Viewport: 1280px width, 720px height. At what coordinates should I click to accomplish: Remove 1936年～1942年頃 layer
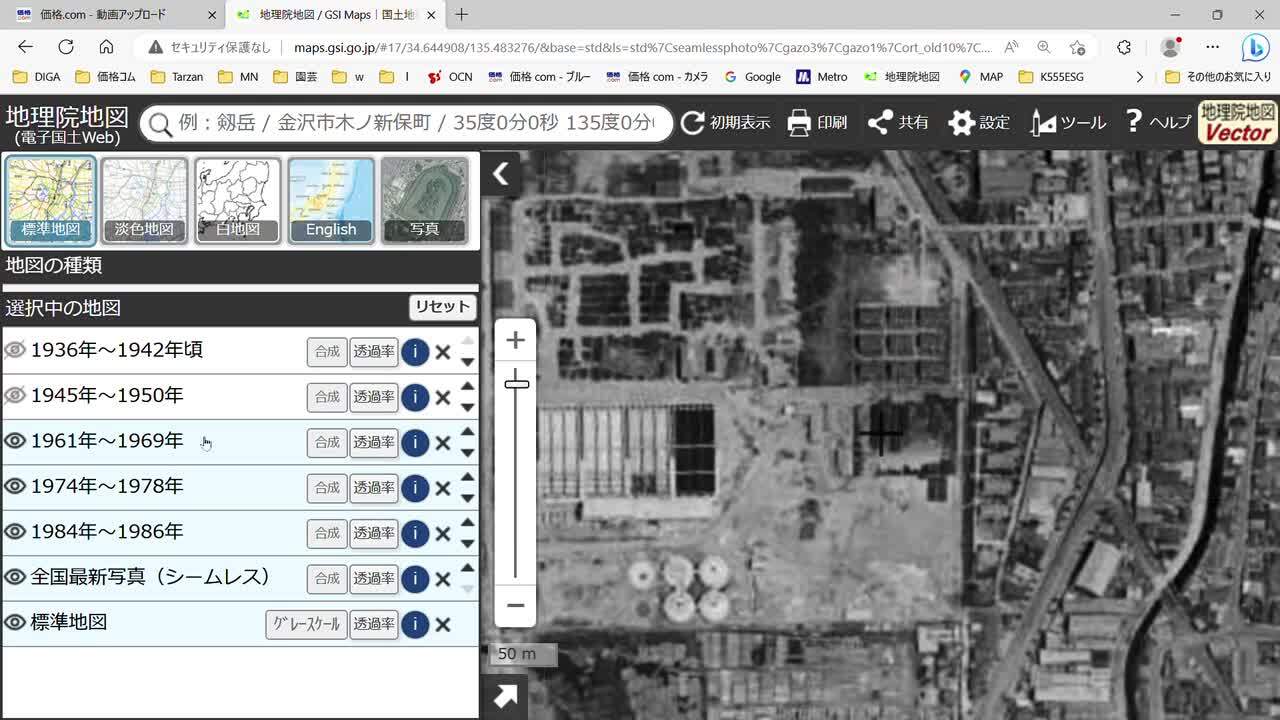(443, 352)
